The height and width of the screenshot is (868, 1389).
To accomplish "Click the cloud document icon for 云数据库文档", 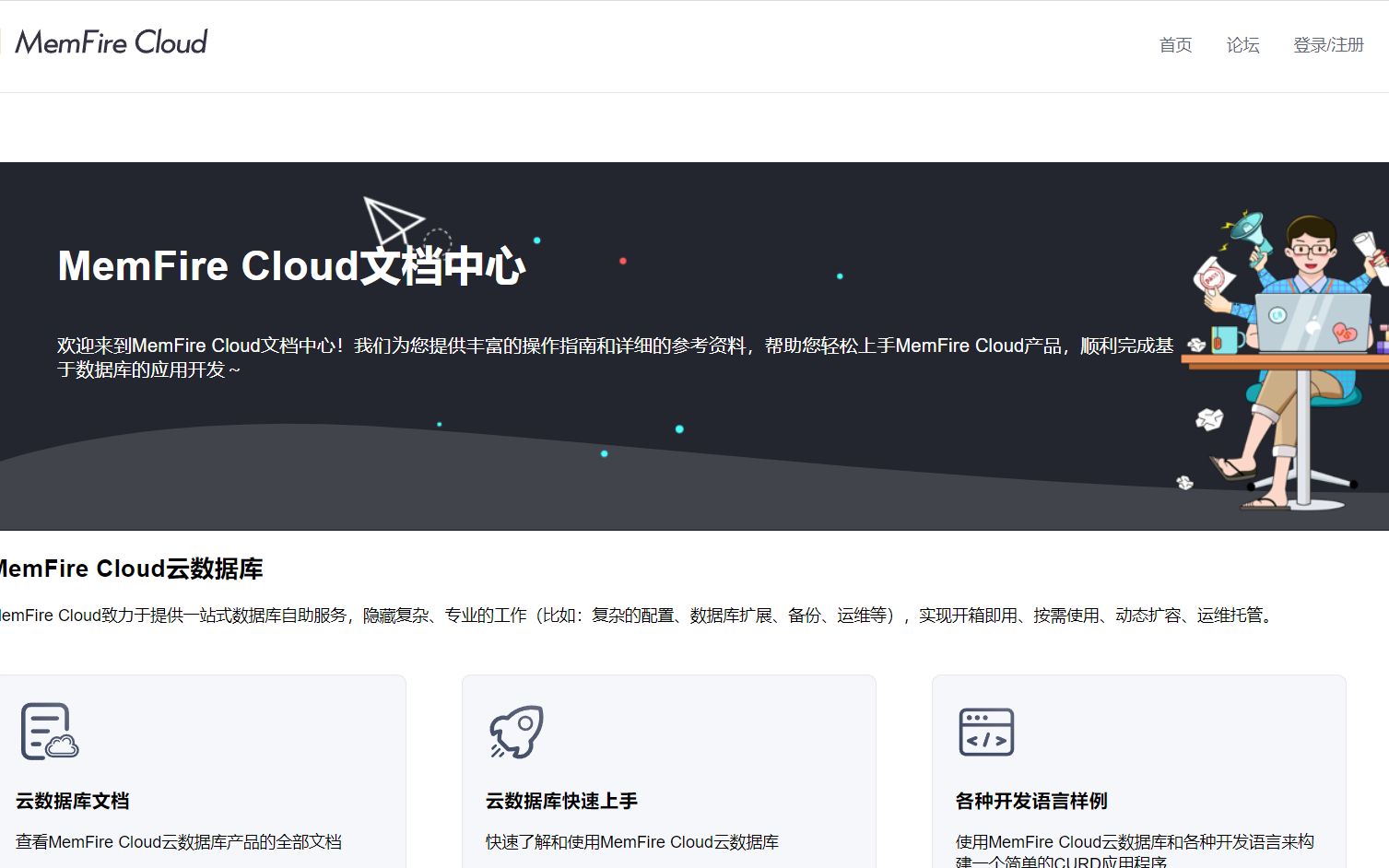I will (x=50, y=732).
